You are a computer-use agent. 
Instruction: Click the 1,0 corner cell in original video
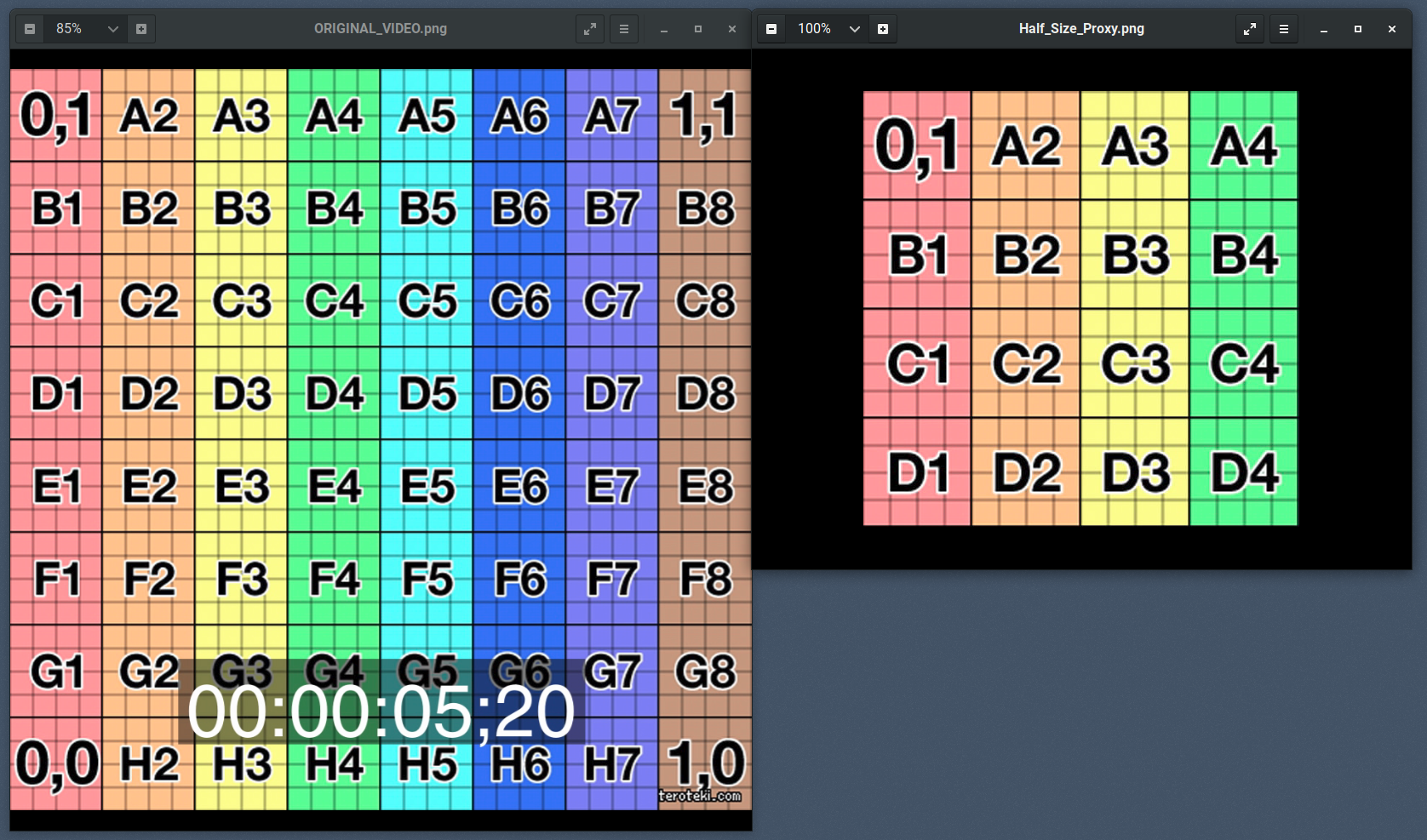point(705,763)
